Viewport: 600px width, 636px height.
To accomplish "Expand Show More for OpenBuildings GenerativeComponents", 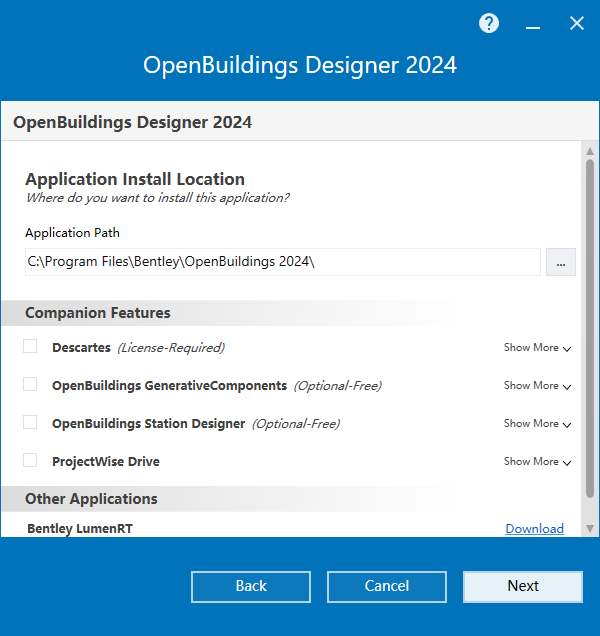I will tap(537, 386).
